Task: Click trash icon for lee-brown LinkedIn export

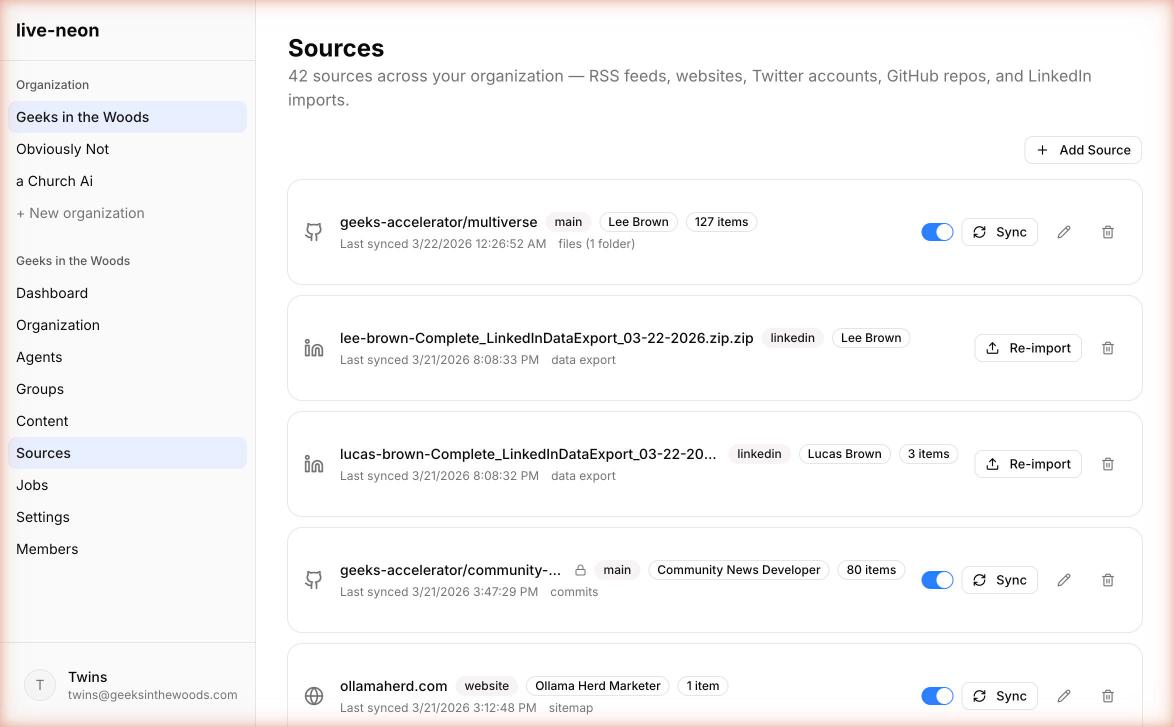Action: point(1108,348)
